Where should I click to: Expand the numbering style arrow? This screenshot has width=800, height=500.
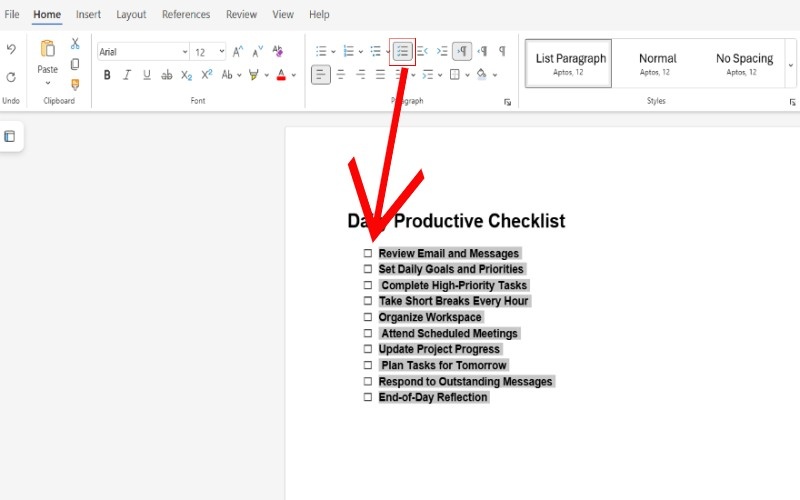click(361, 52)
